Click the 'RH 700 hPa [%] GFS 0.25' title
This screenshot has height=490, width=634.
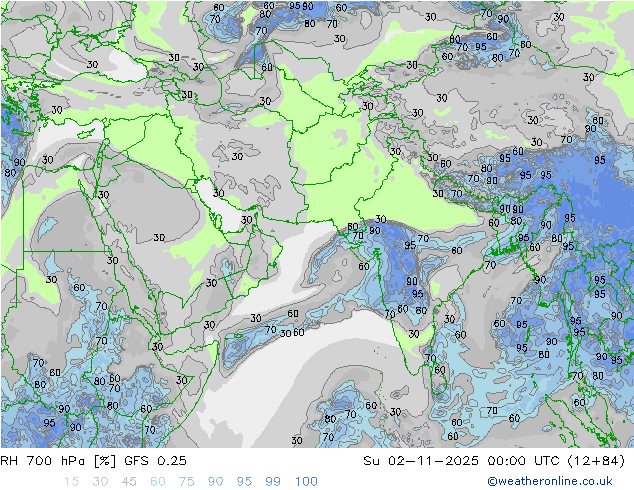[93, 461]
